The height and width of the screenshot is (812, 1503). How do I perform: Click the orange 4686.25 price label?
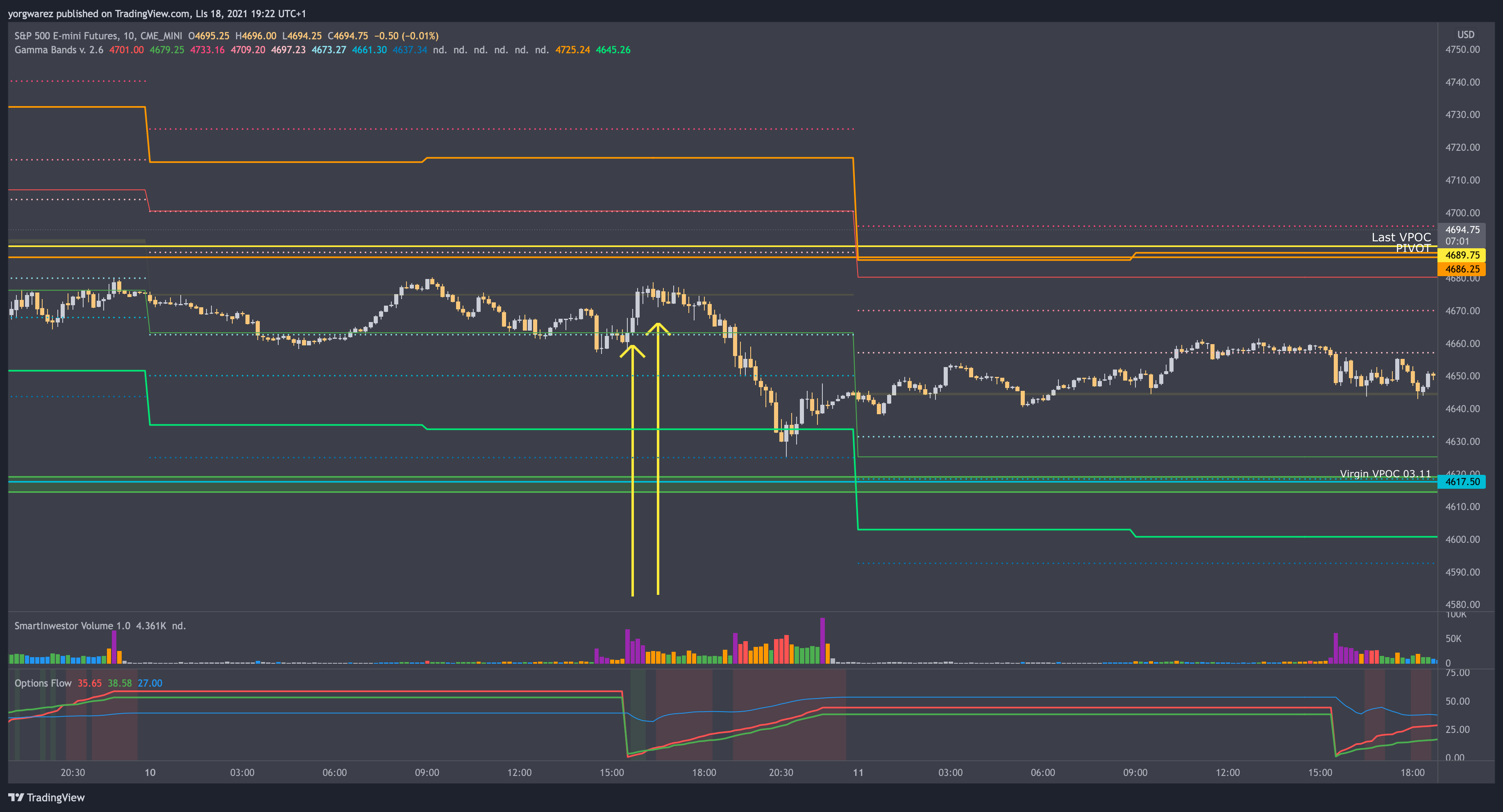click(1462, 269)
